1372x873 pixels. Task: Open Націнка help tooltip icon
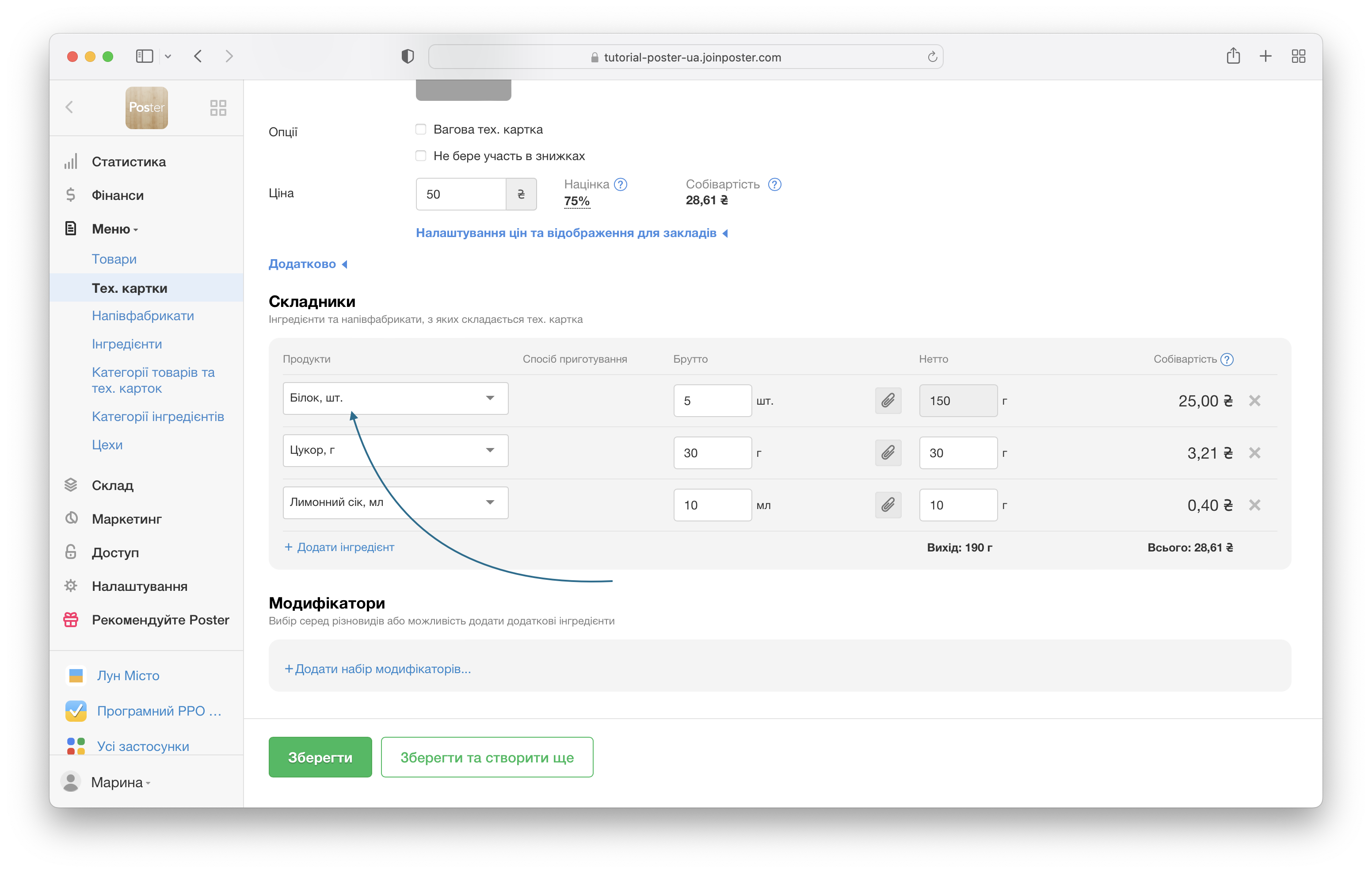[621, 184]
